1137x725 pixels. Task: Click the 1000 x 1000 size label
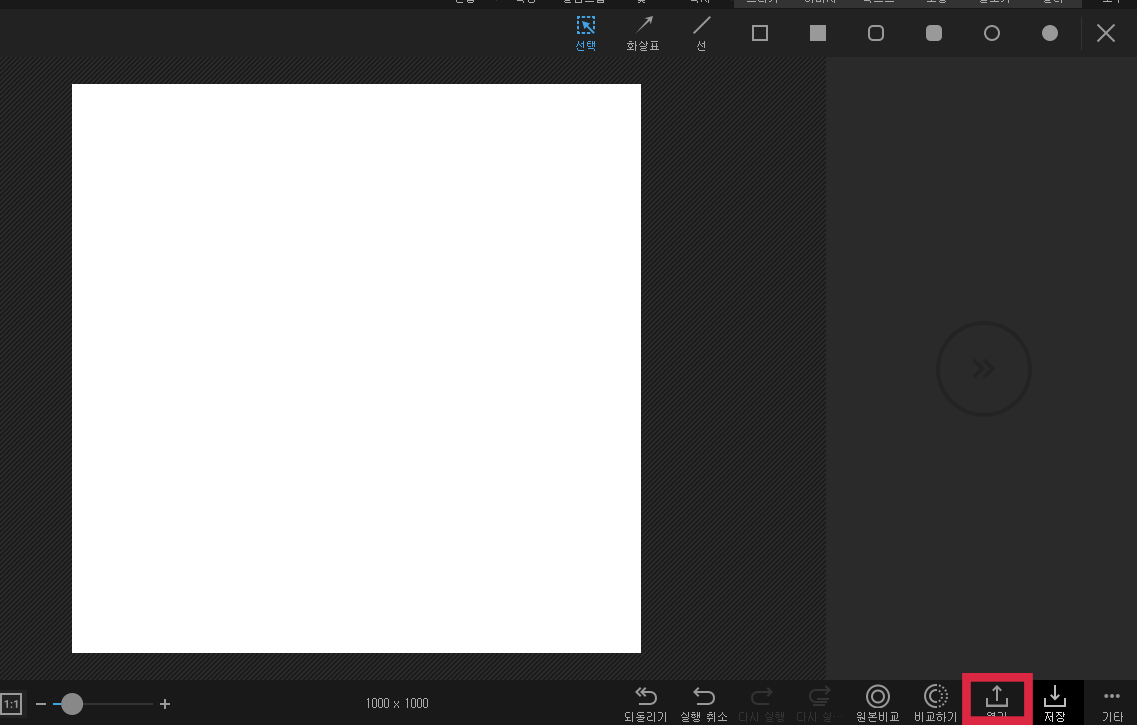(x=397, y=703)
